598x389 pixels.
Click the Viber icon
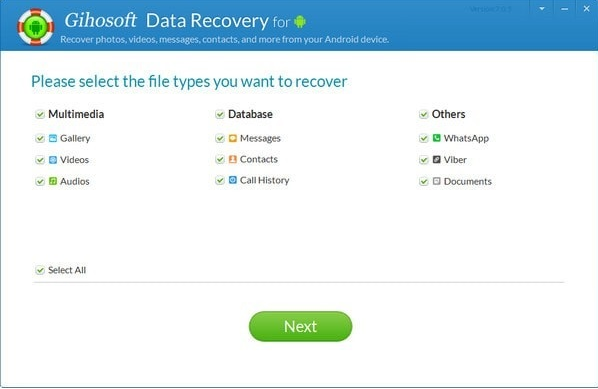click(437, 159)
